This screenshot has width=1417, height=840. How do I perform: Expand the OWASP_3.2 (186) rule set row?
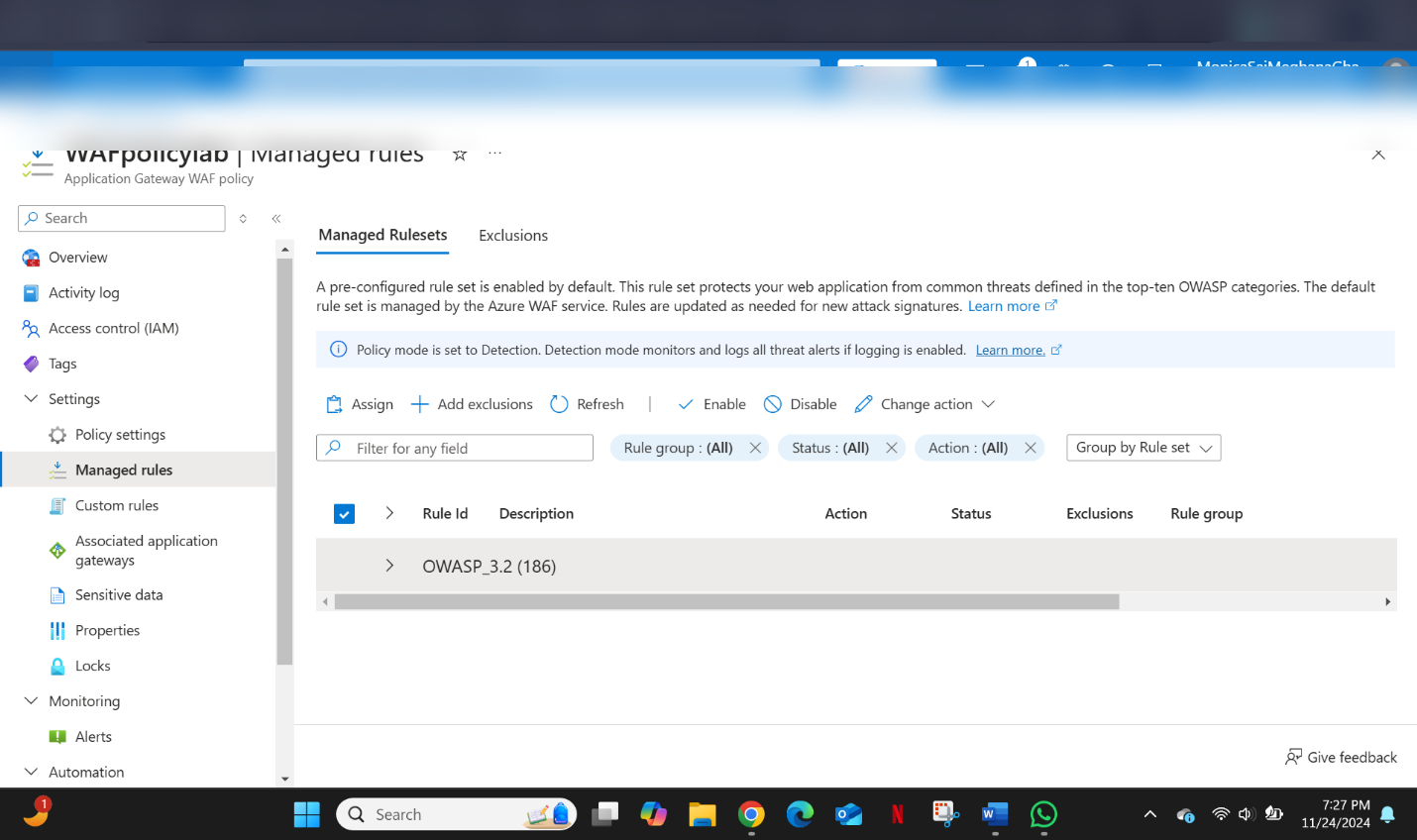389,566
